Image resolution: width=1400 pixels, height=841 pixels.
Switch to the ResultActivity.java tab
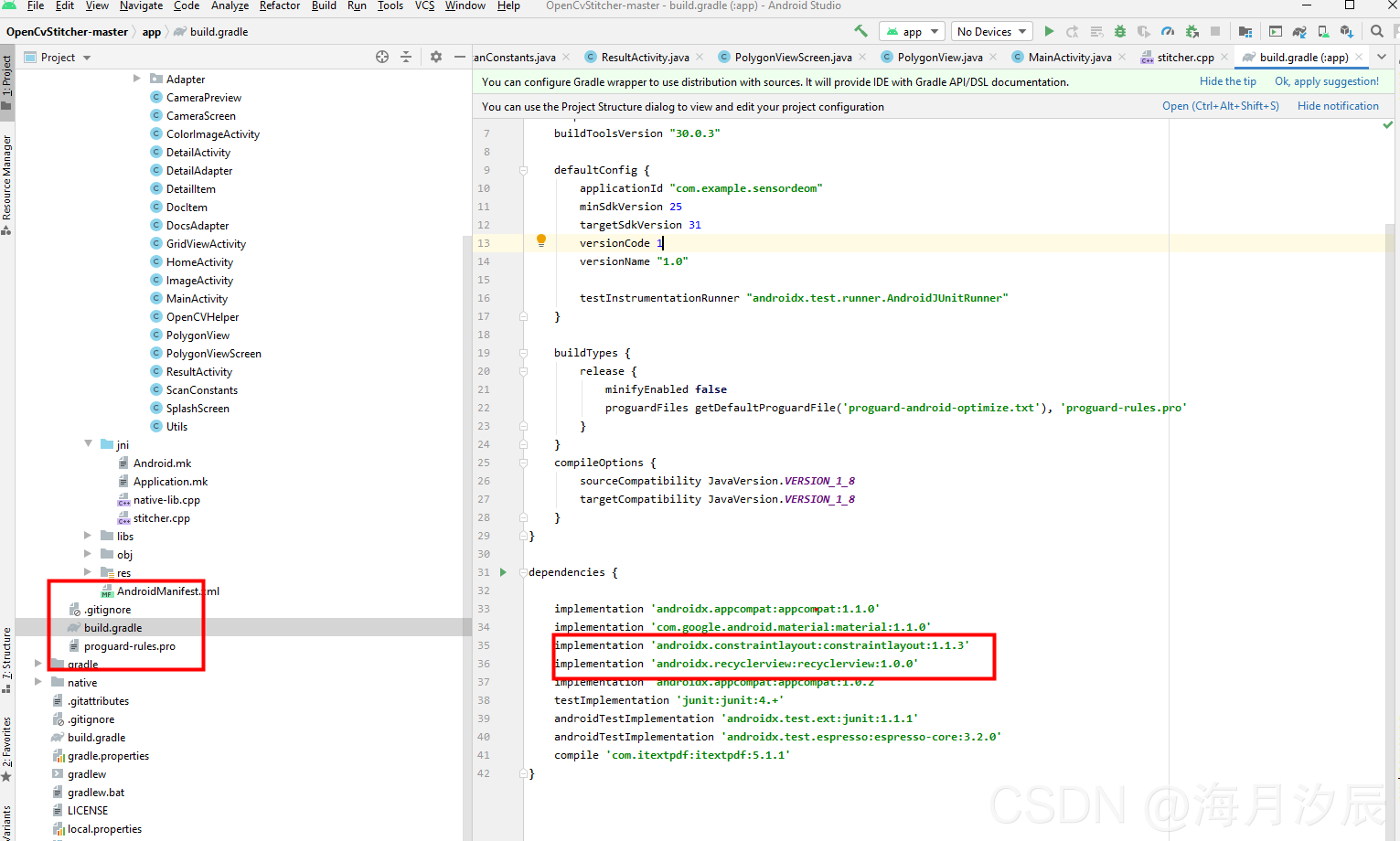click(x=645, y=57)
